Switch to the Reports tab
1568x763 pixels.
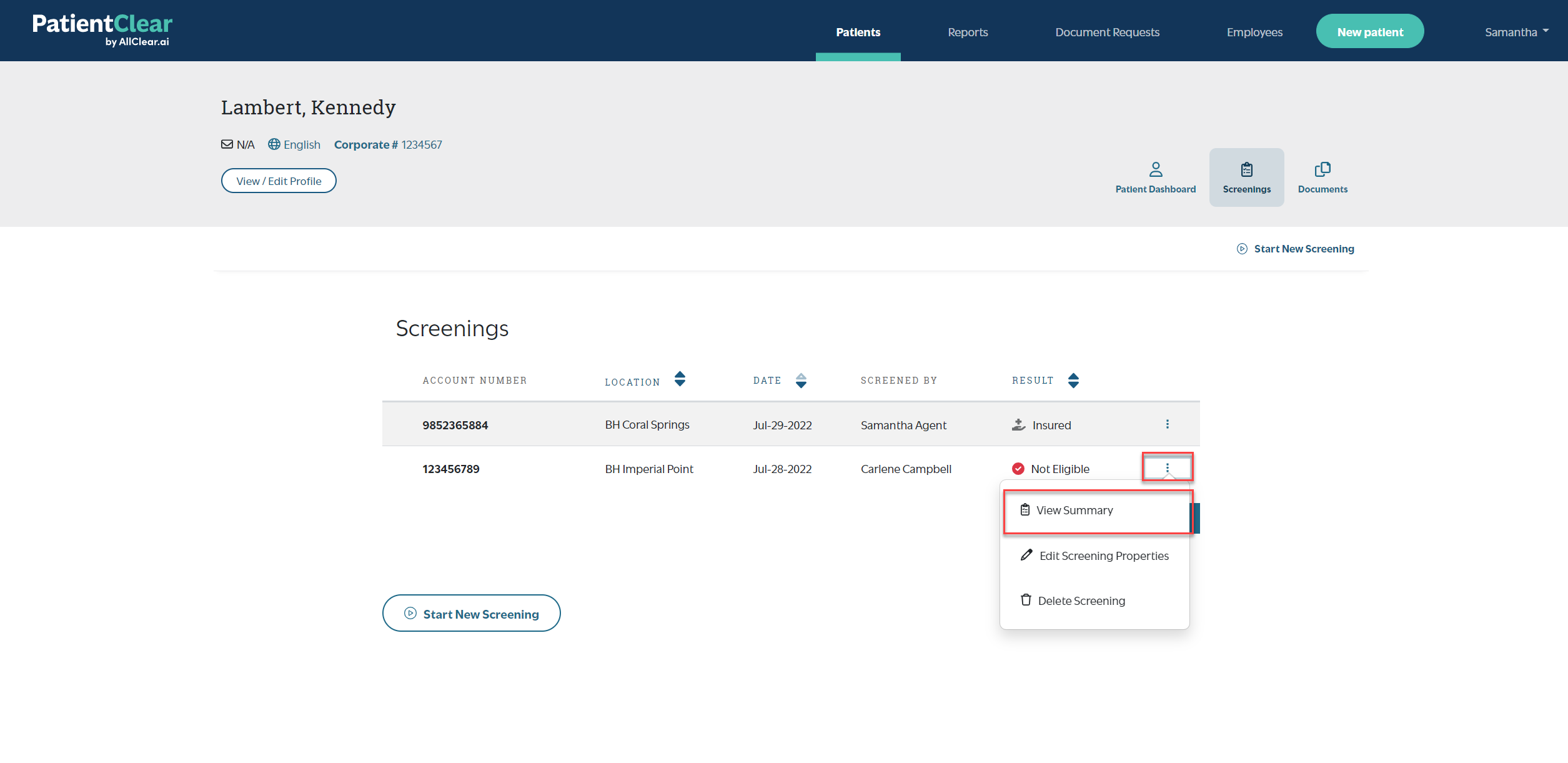pyautogui.click(x=967, y=32)
